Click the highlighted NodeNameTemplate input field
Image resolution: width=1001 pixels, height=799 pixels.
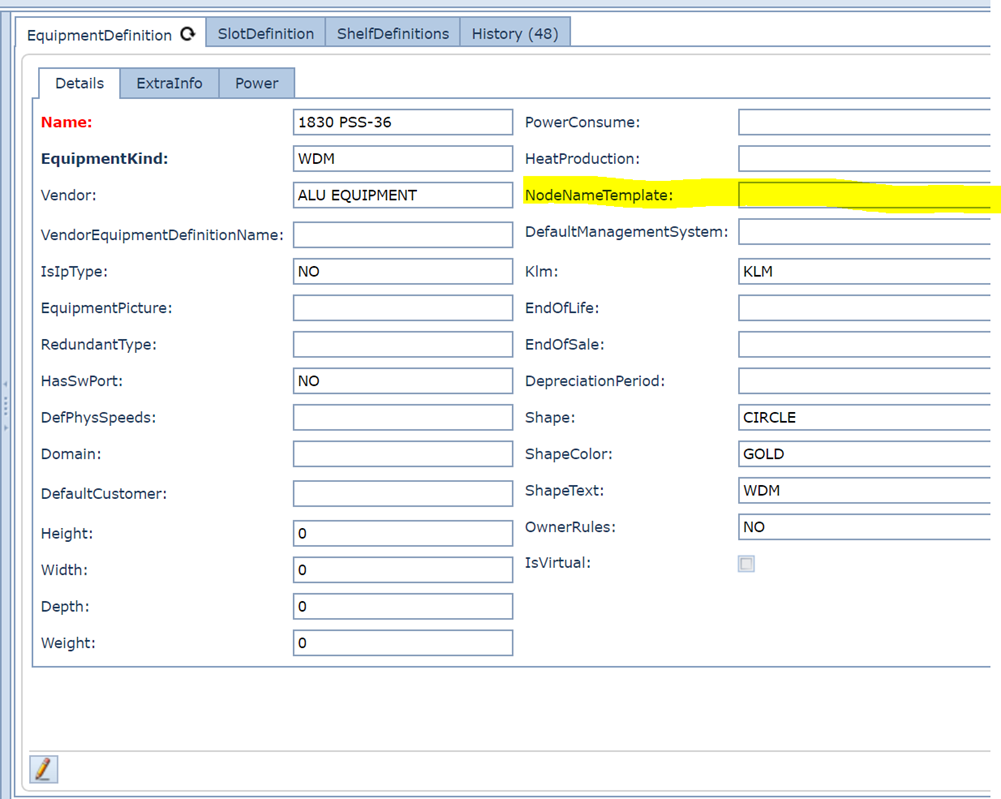865,195
